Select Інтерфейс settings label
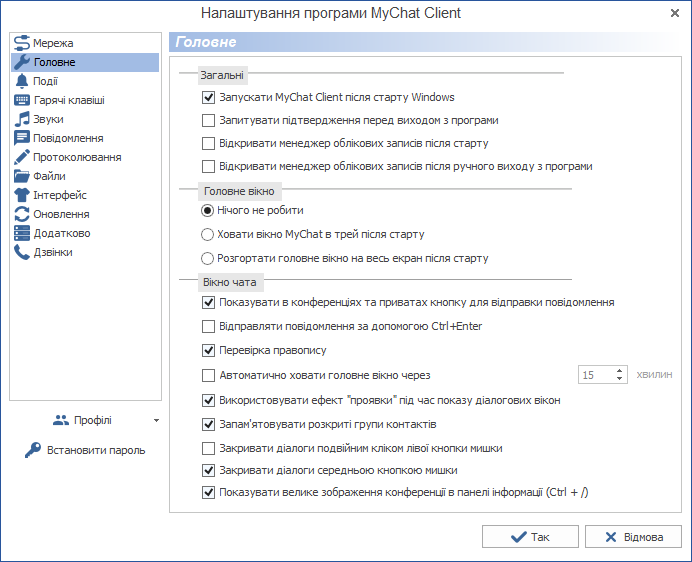The width and height of the screenshot is (692, 562). click(60, 195)
